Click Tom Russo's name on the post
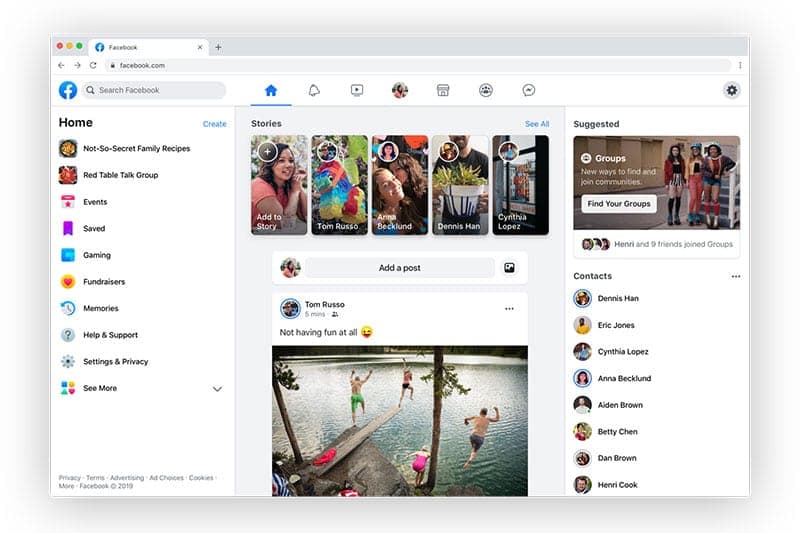The width and height of the screenshot is (800, 533). pos(324,304)
